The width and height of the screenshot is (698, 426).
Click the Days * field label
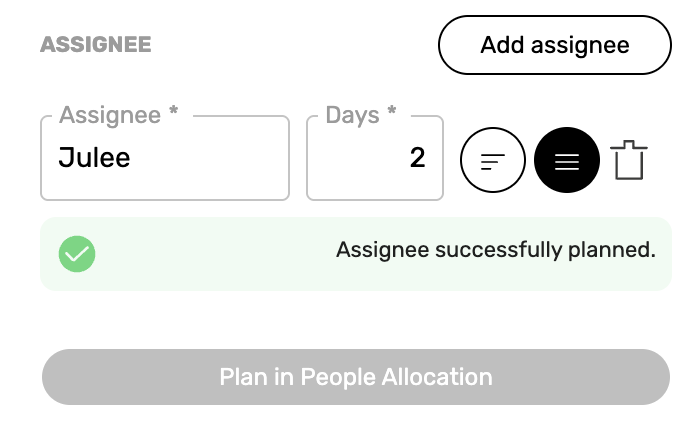[x=361, y=115]
